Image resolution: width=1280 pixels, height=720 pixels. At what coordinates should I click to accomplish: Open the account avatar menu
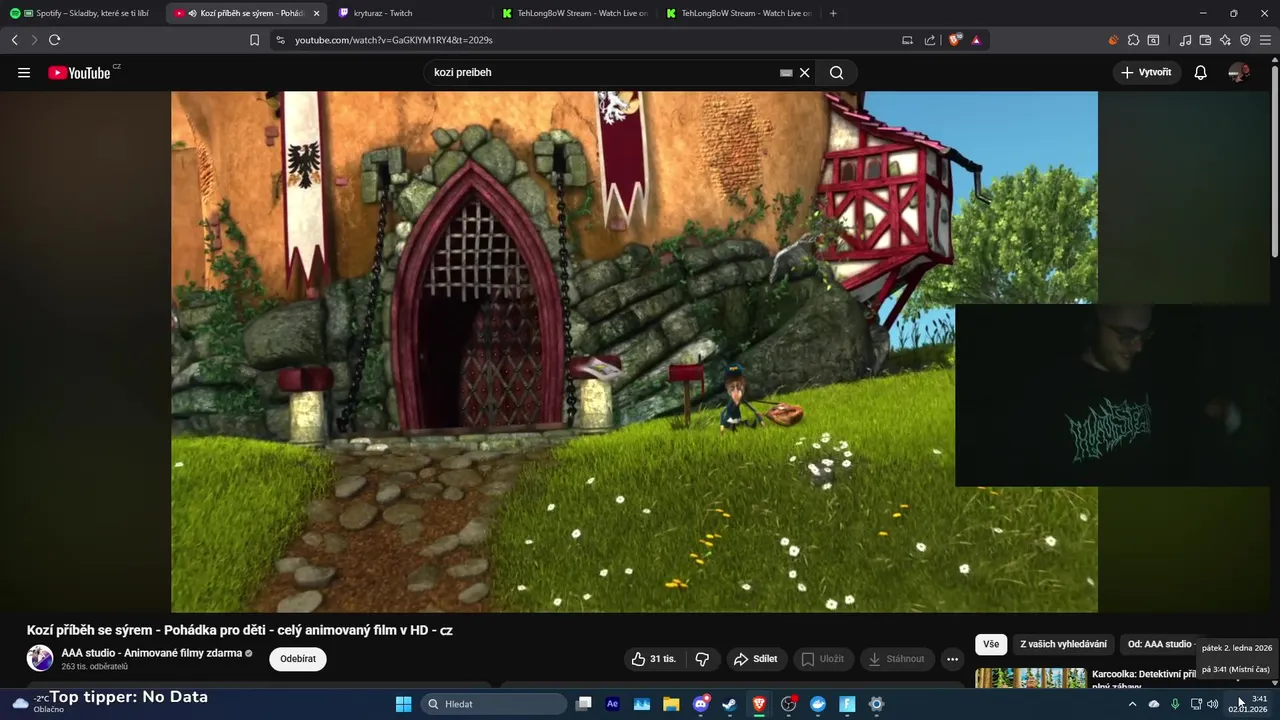pyautogui.click(x=1239, y=72)
